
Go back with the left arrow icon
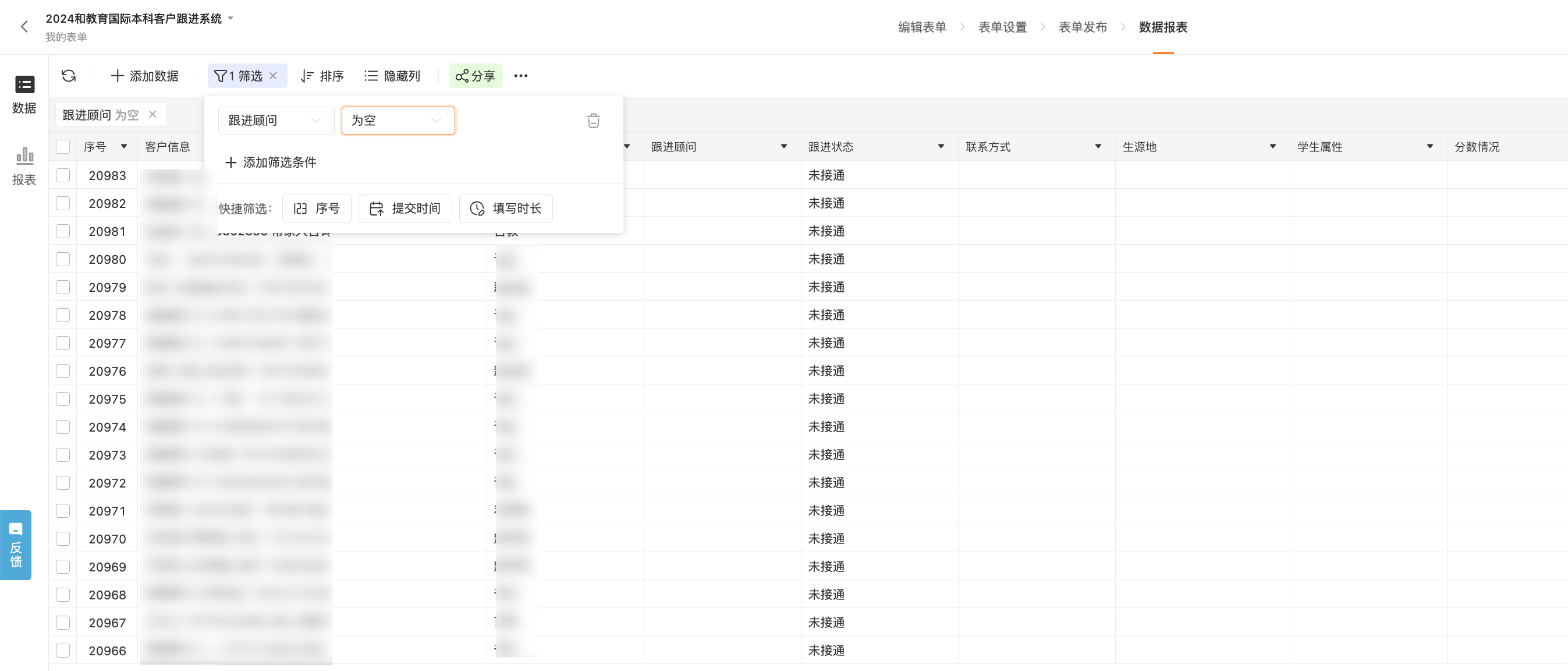point(24,27)
